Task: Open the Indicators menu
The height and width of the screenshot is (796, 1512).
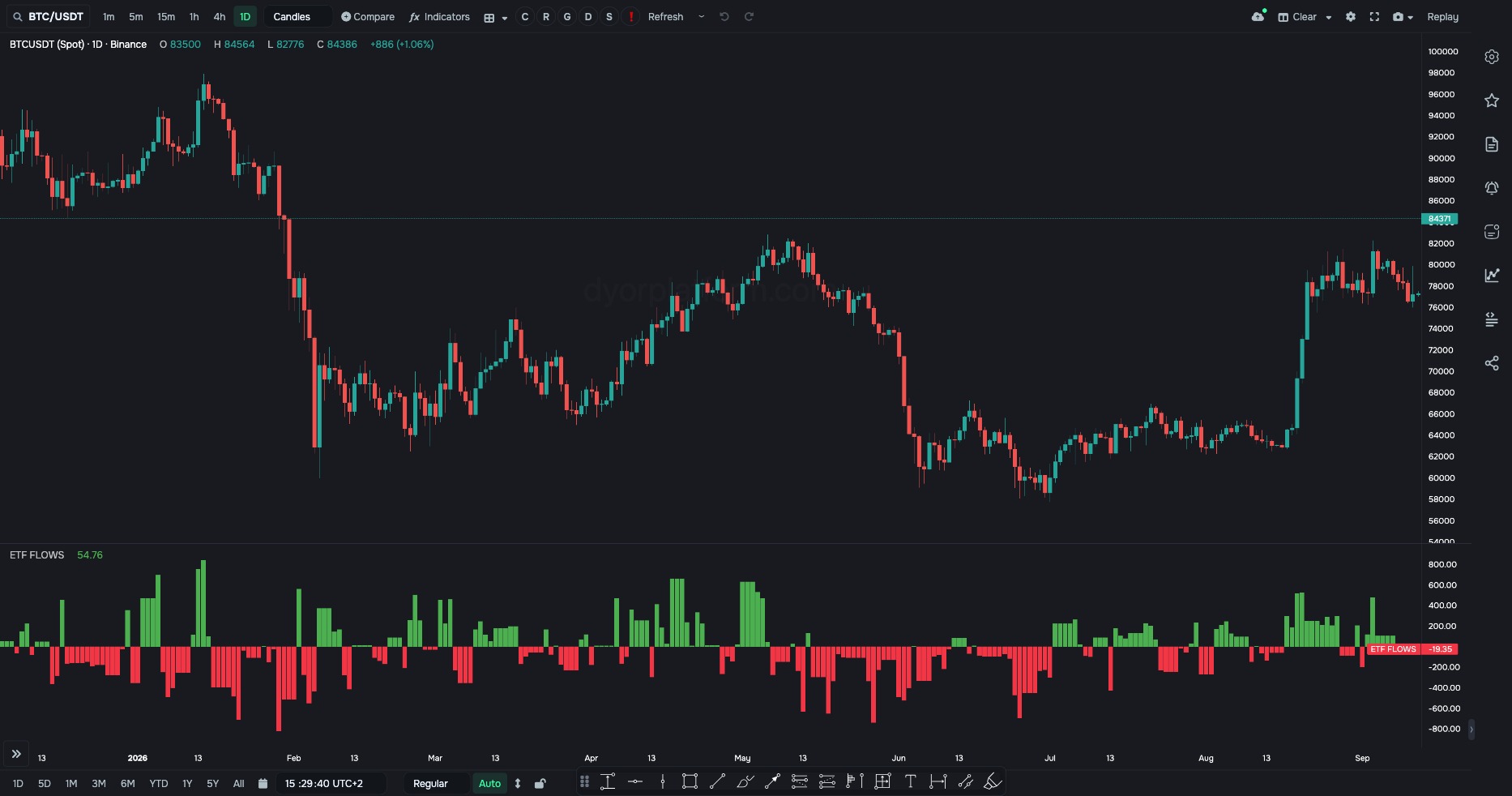Action: pyautogui.click(x=440, y=16)
